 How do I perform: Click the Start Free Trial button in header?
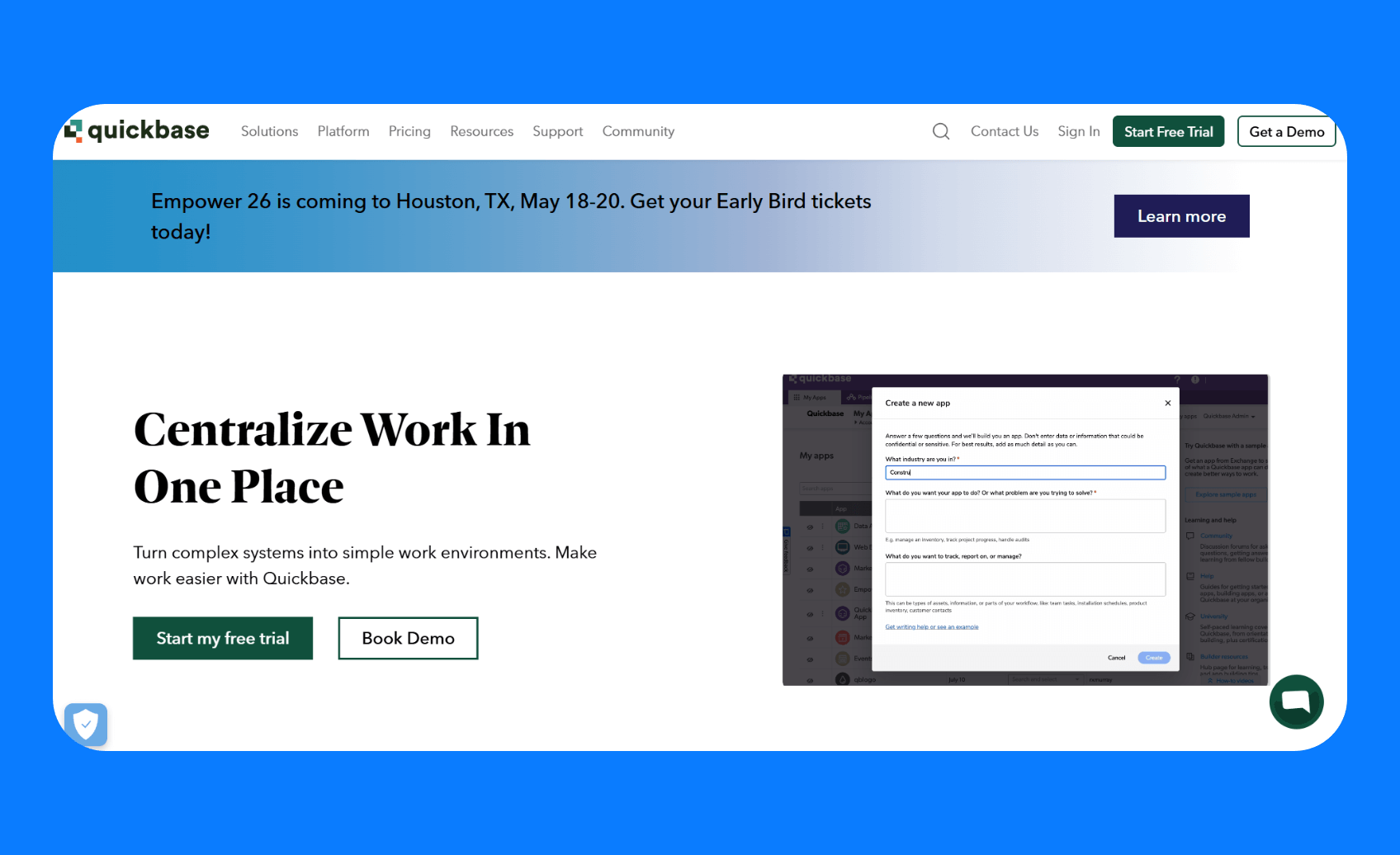1168,131
